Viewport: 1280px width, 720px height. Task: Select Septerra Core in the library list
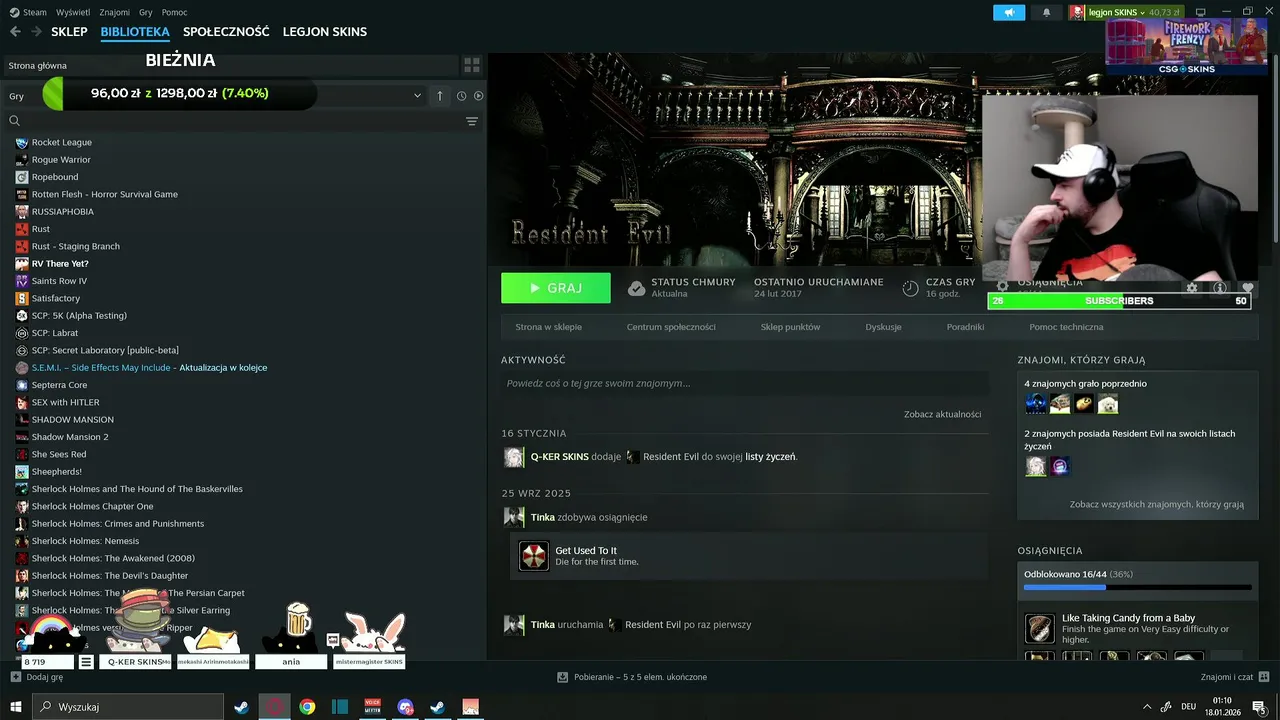(x=59, y=385)
